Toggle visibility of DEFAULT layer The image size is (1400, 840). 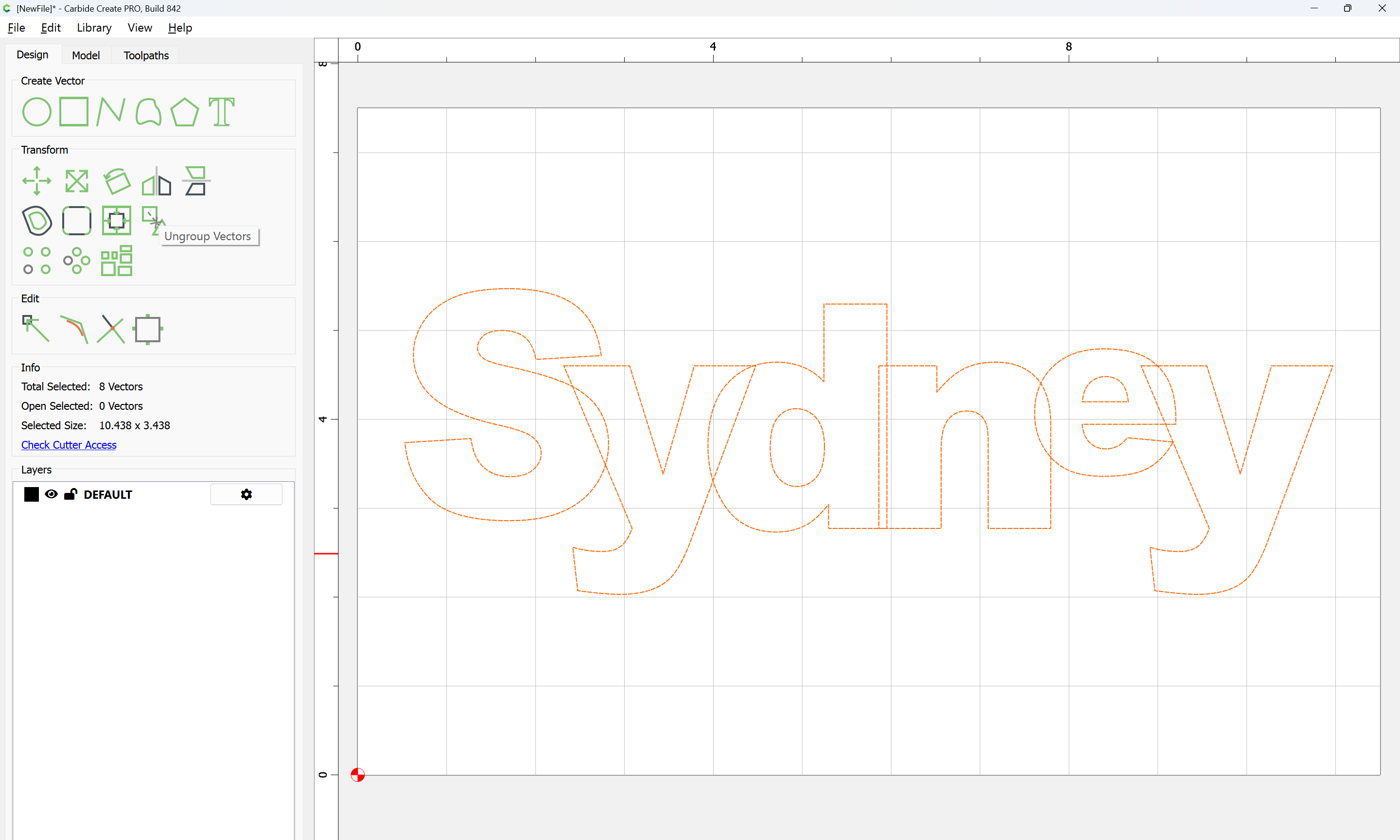pos(51,494)
